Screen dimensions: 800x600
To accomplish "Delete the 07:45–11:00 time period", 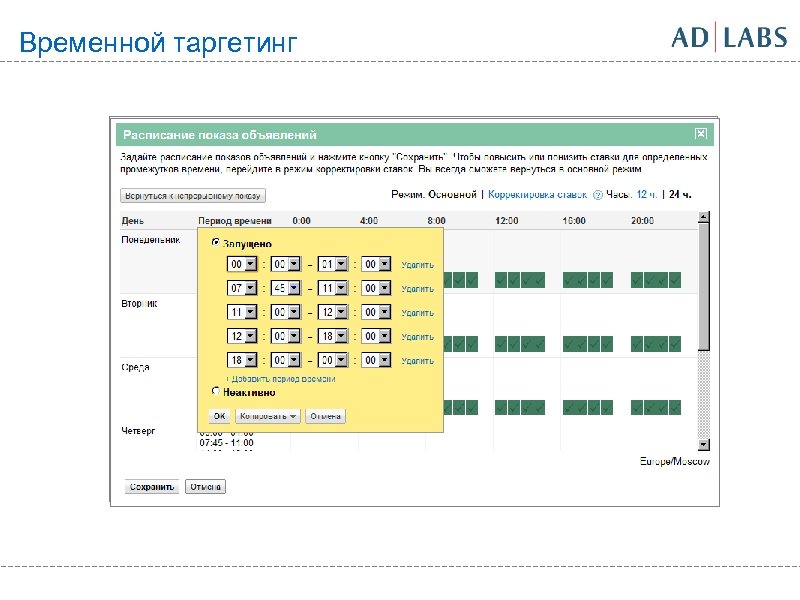I will tap(417, 289).
